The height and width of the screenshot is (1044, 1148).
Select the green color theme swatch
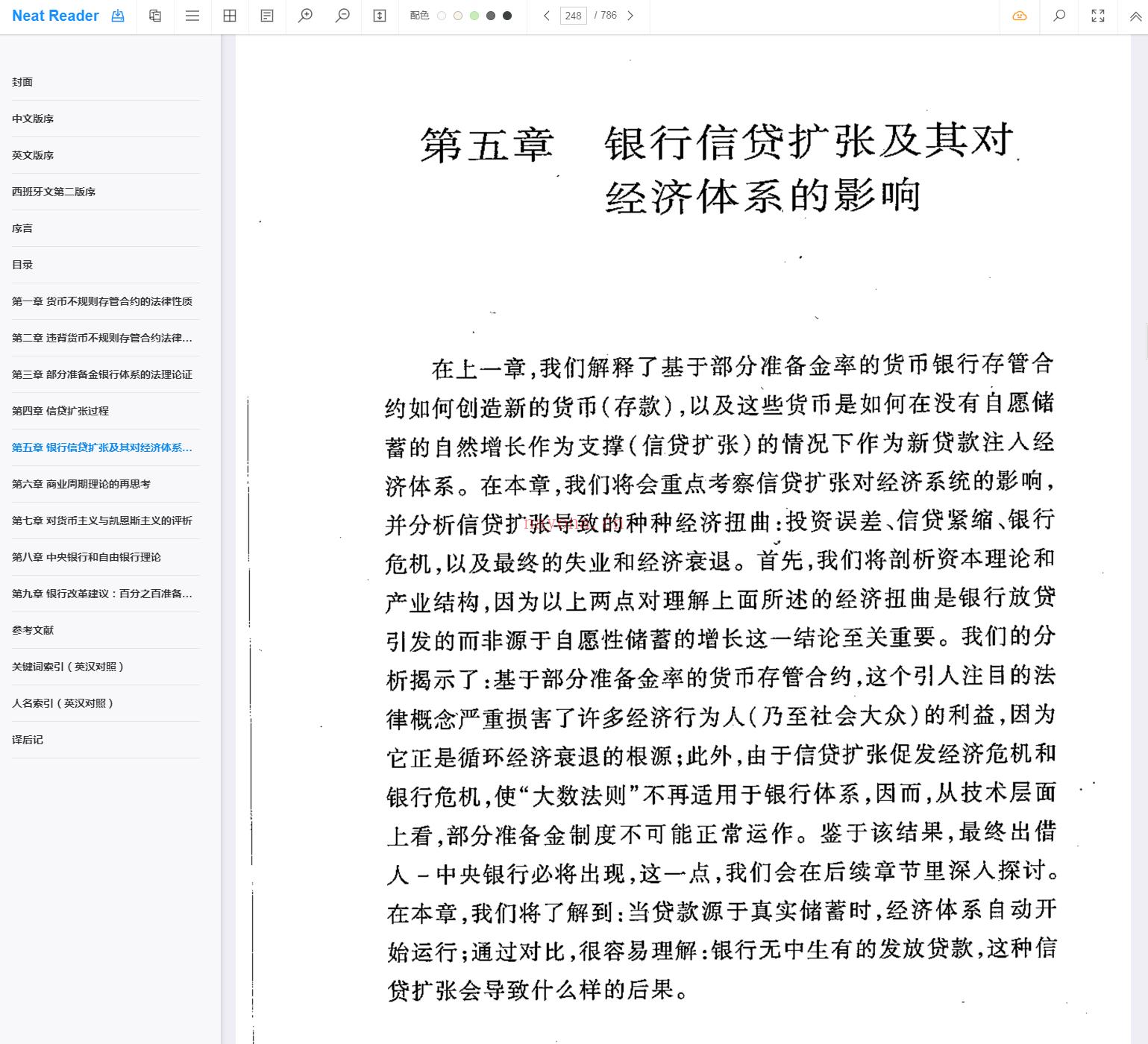point(474,16)
